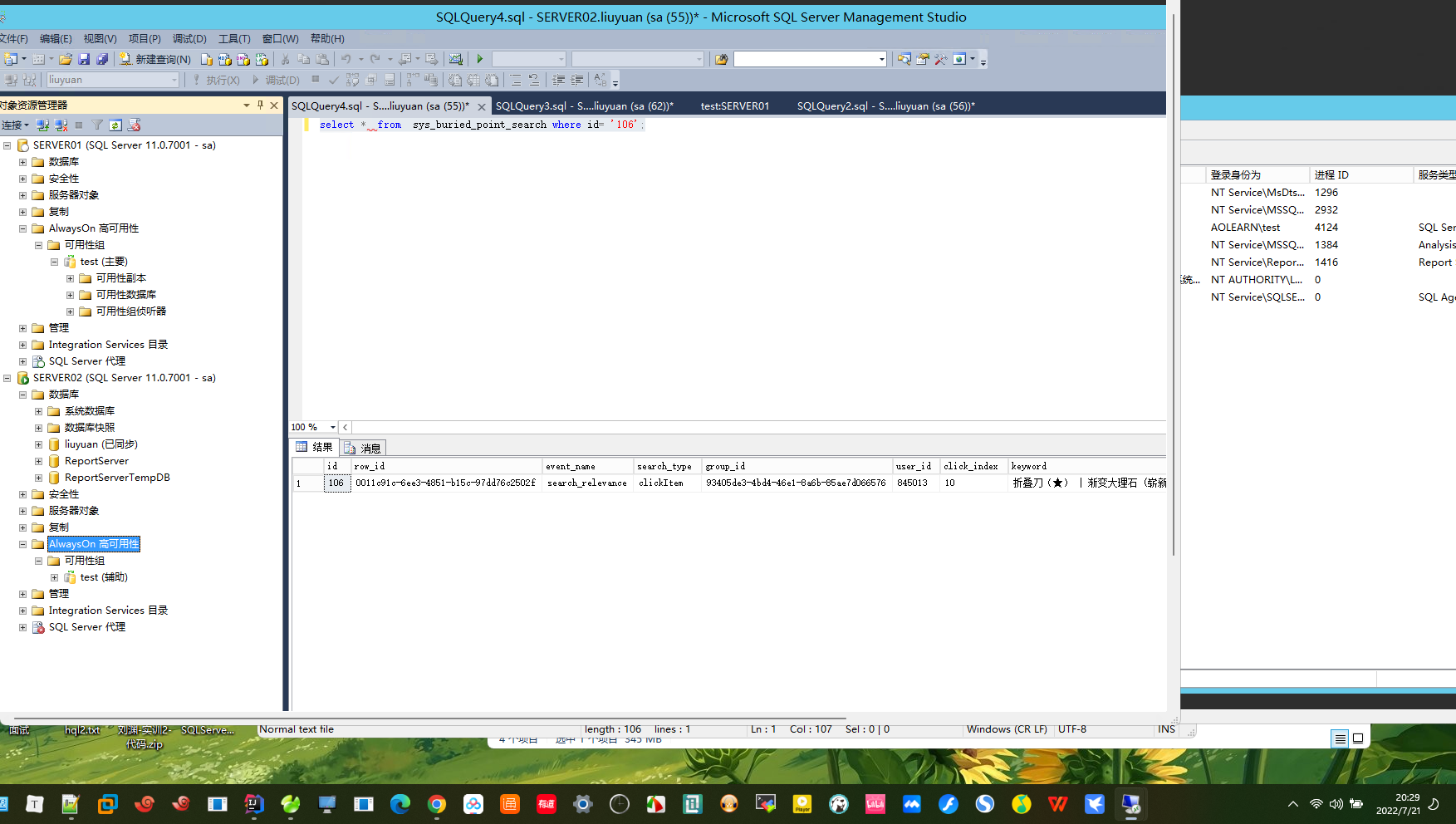Click the Properties window icon
This screenshot has width=1456, height=824.
[x=923, y=59]
